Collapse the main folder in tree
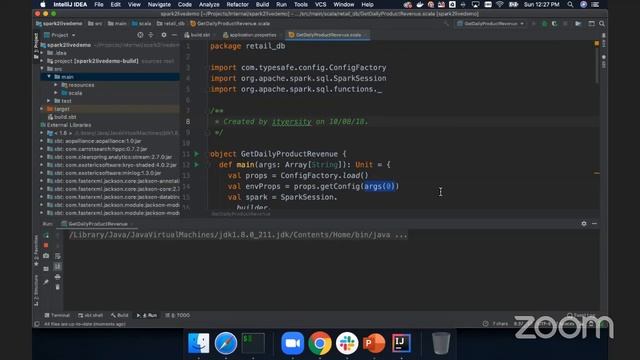This screenshot has width=640, height=360. 49,77
